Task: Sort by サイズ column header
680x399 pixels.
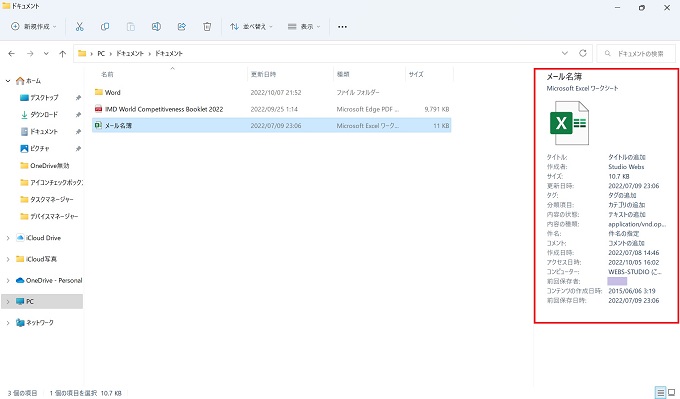Action: (x=416, y=74)
